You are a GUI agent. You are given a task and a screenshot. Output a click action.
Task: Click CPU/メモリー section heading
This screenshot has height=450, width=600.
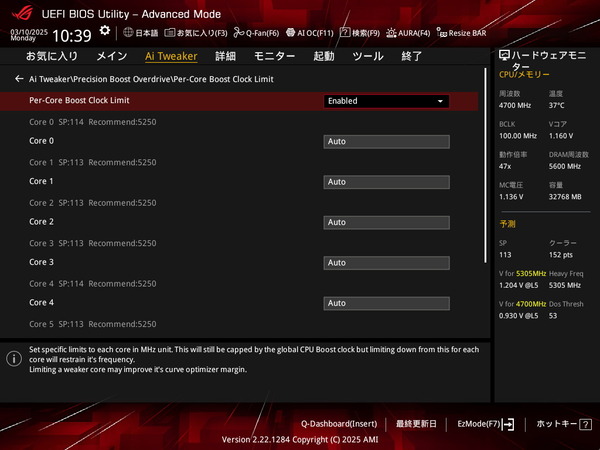(524, 75)
